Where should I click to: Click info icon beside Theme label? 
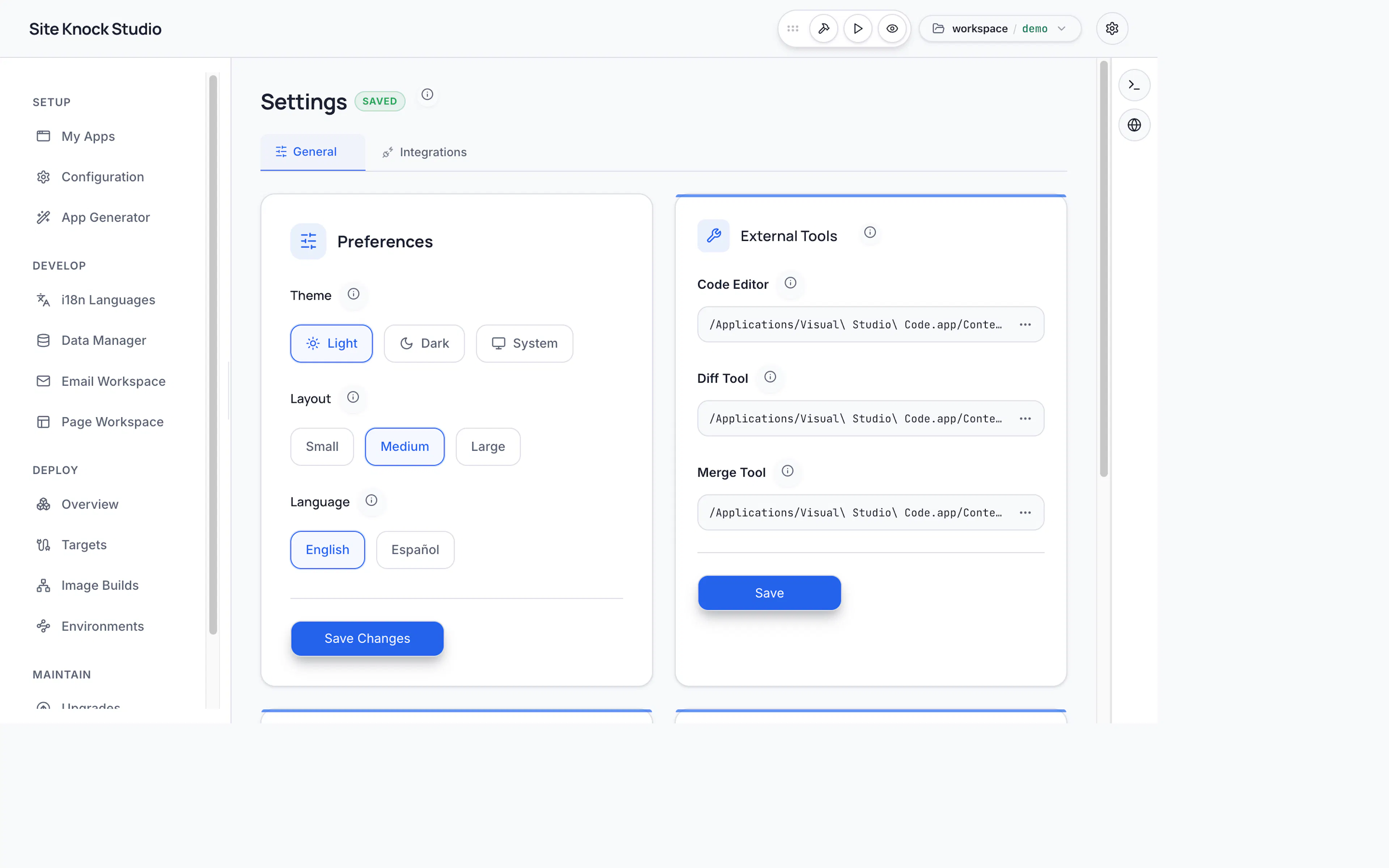coord(353,294)
